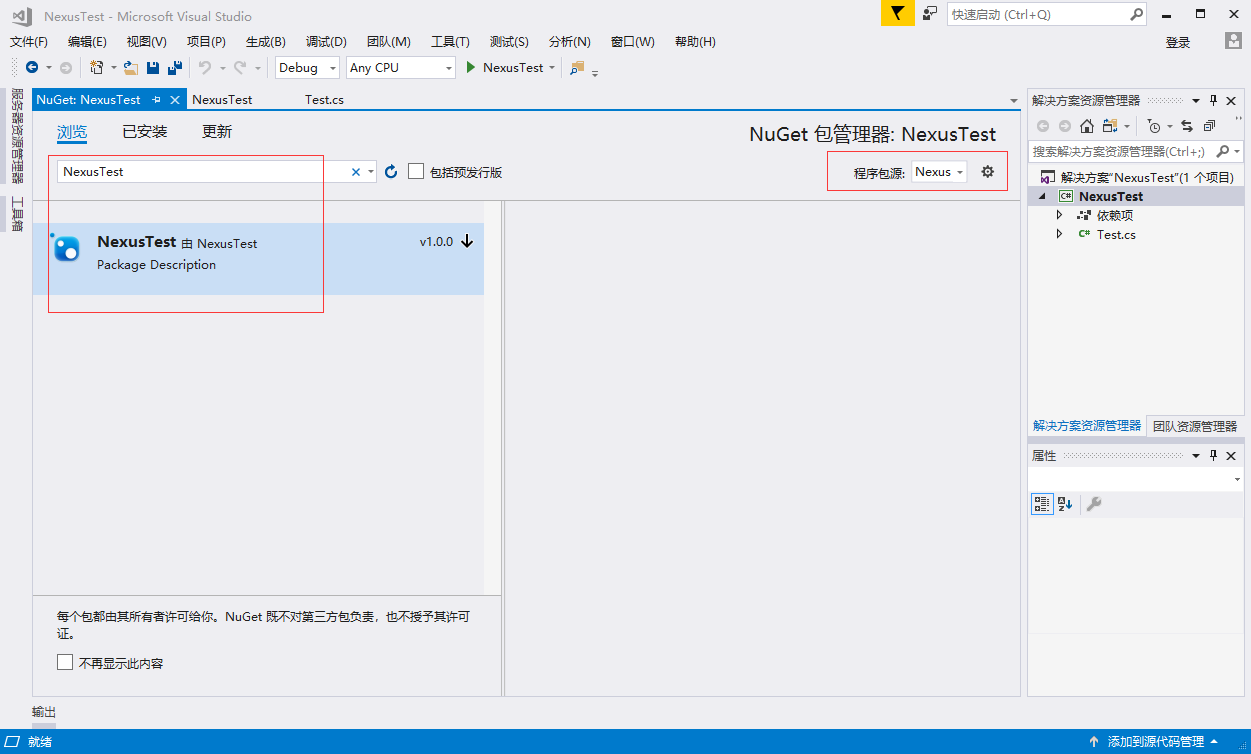
Task: Open the Solution Explorer window options dropdown
Action: (1195, 101)
